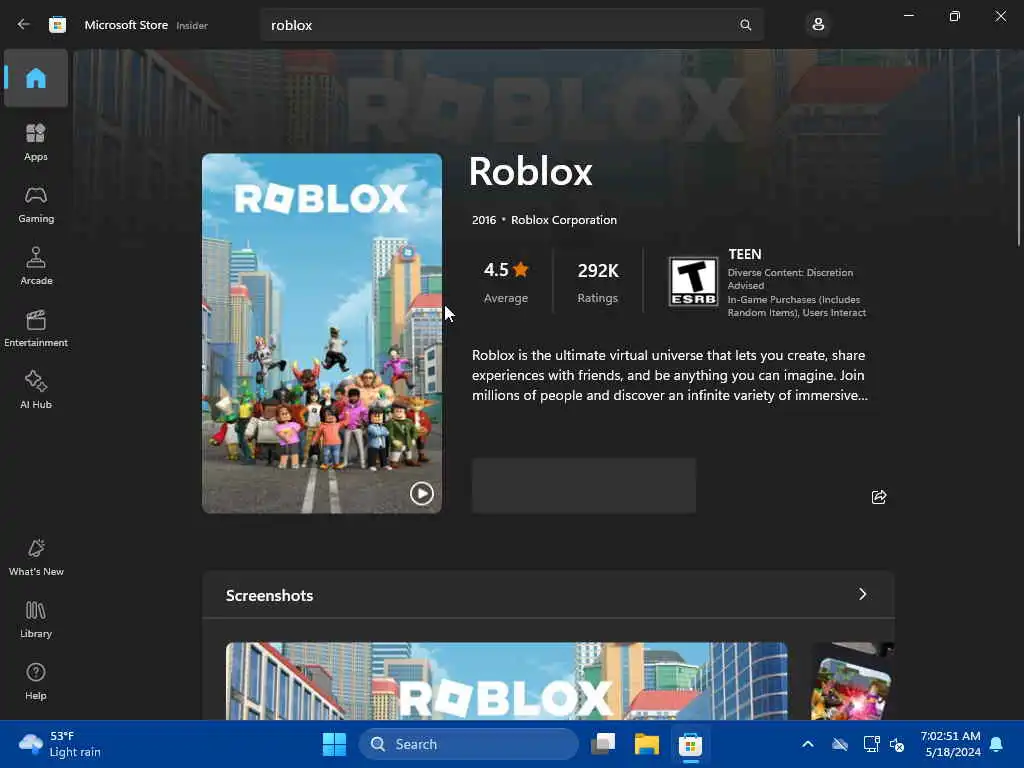Screen dimensions: 1024x768
Task: Open Task View on taskbar
Action: (603, 744)
